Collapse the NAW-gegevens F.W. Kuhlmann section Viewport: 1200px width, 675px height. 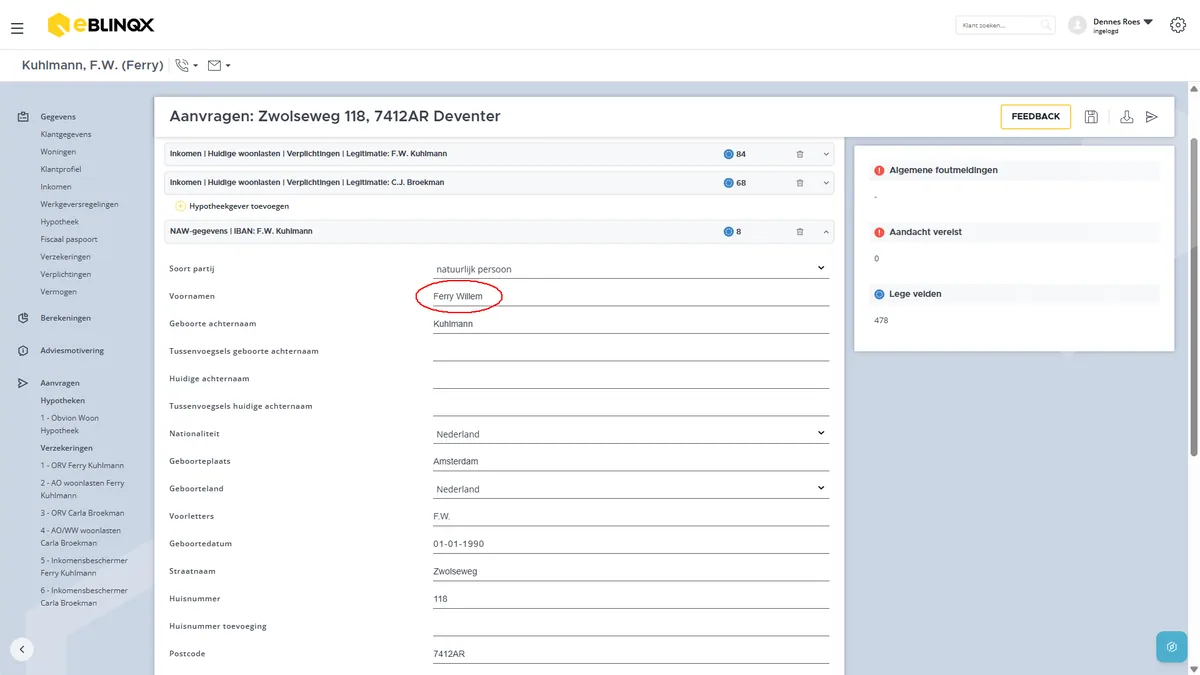point(826,232)
